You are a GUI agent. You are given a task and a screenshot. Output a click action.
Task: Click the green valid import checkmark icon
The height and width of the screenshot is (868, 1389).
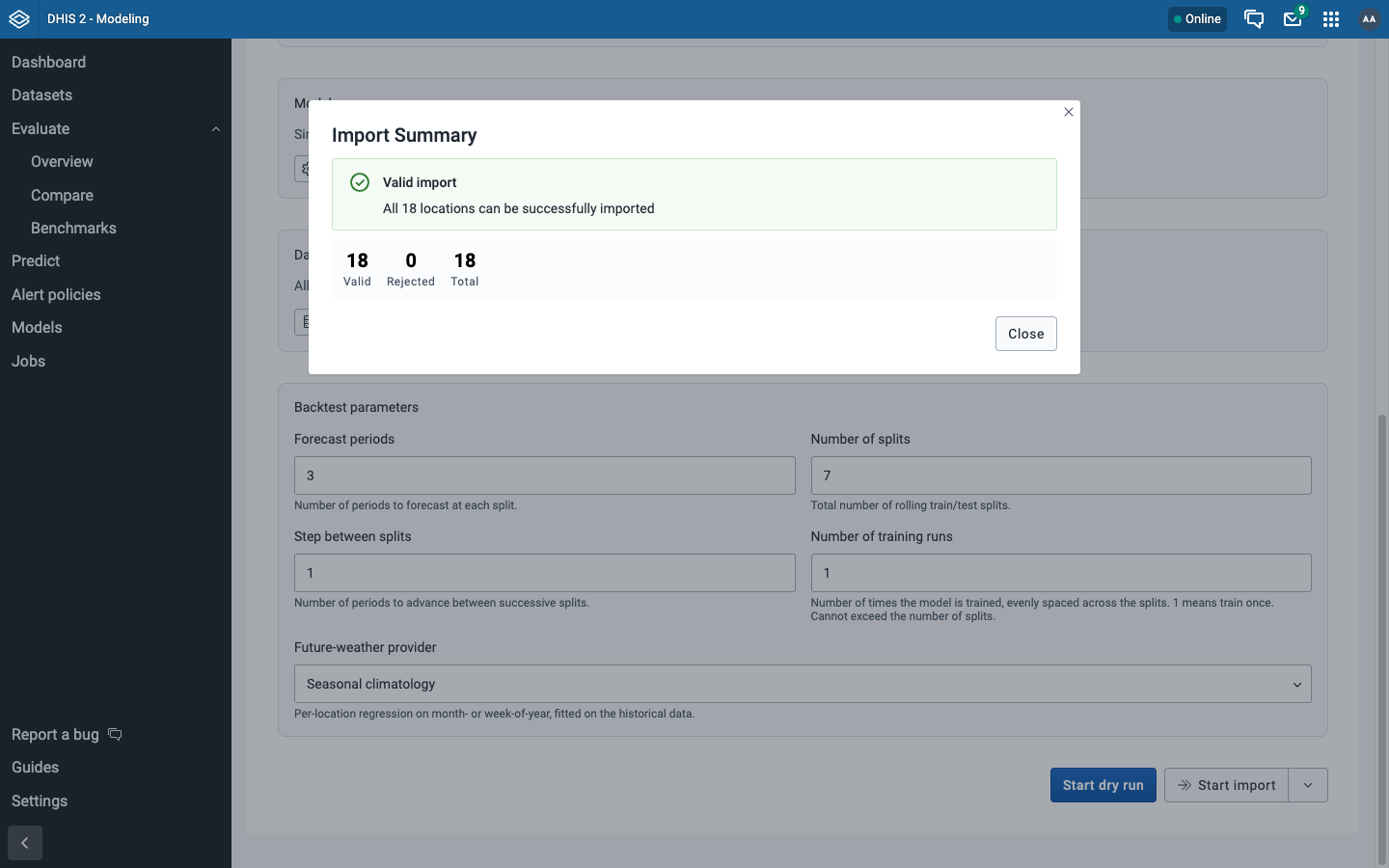click(x=360, y=182)
